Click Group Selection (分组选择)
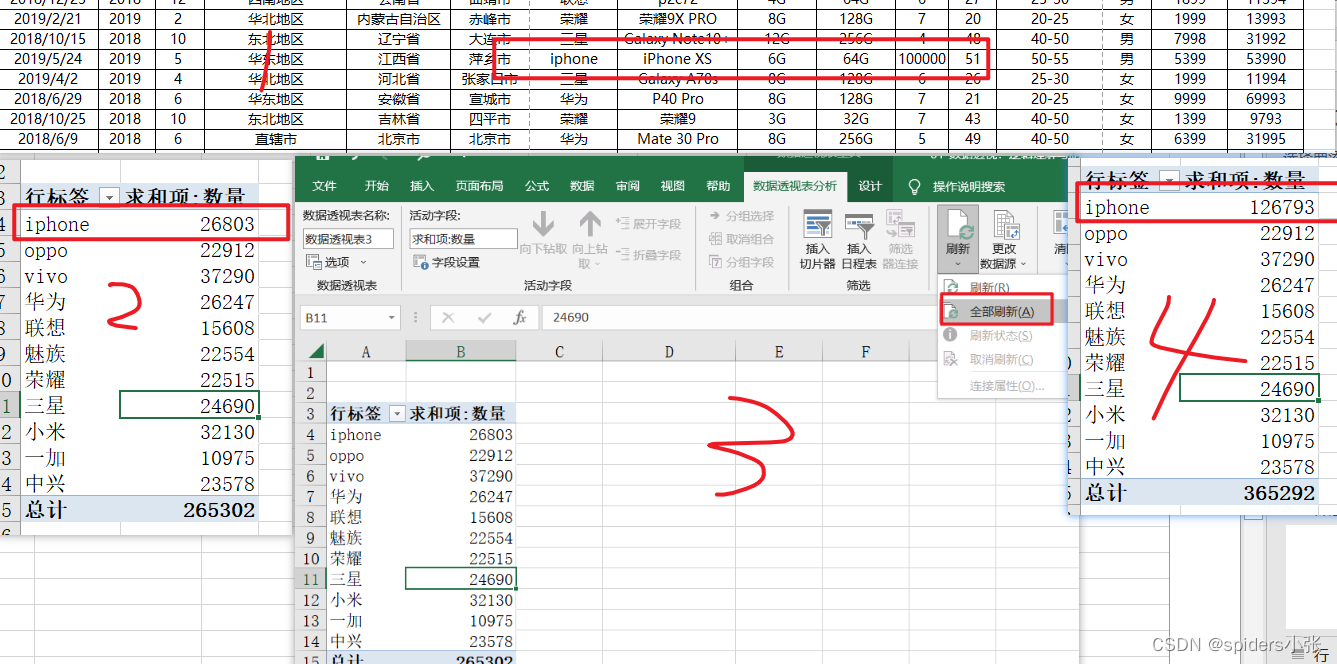The height and width of the screenshot is (664, 1337). [741, 216]
